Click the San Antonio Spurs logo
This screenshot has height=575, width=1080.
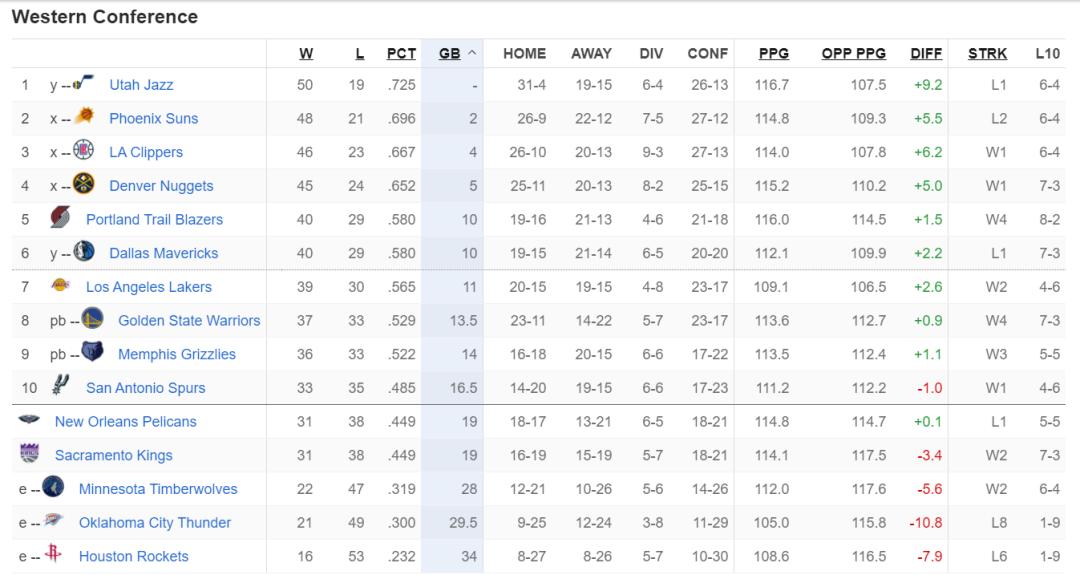tap(61, 387)
